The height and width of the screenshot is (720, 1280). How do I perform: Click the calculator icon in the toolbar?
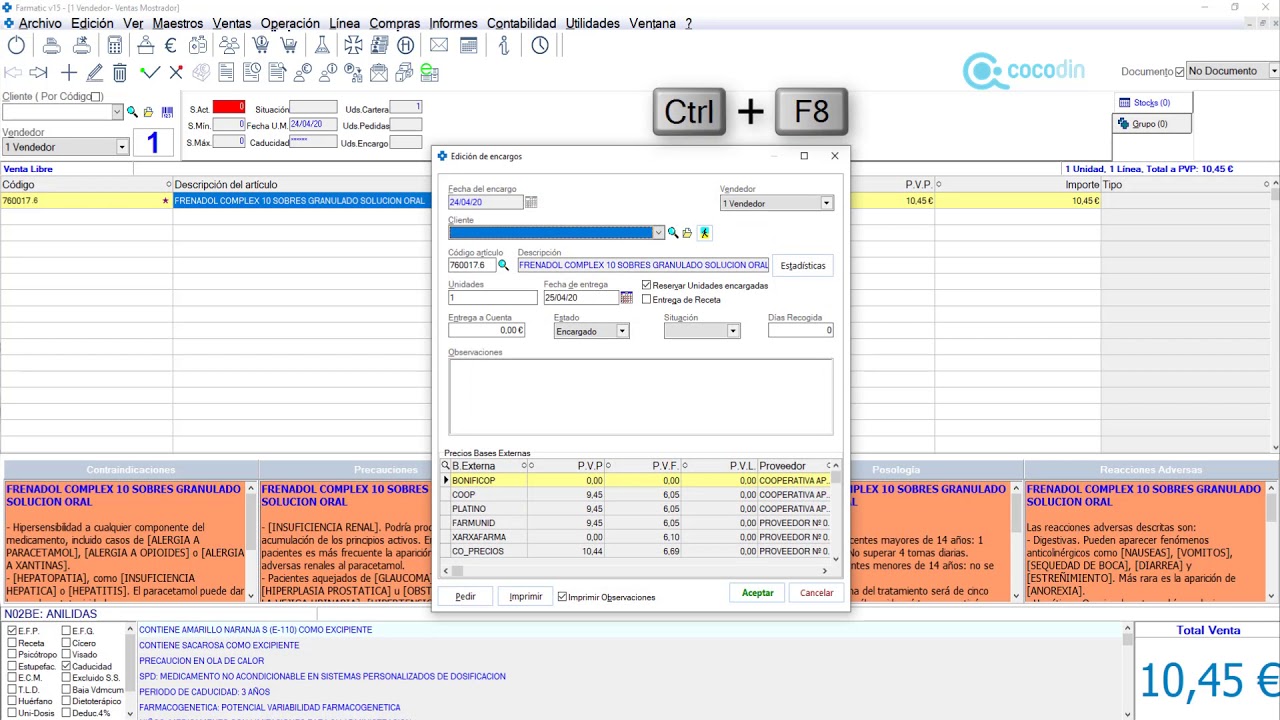click(115, 45)
